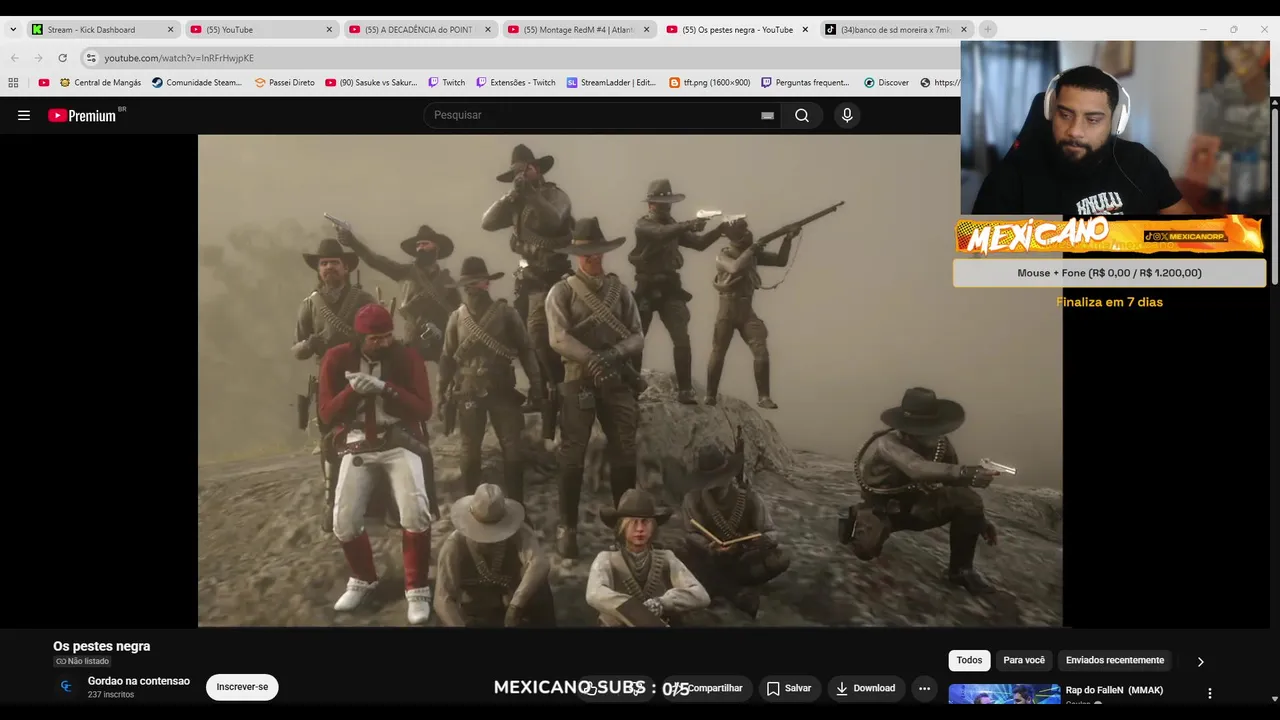The image size is (1280, 720).
Task: Click the address bar URL
Action: pyautogui.click(x=179, y=58)
